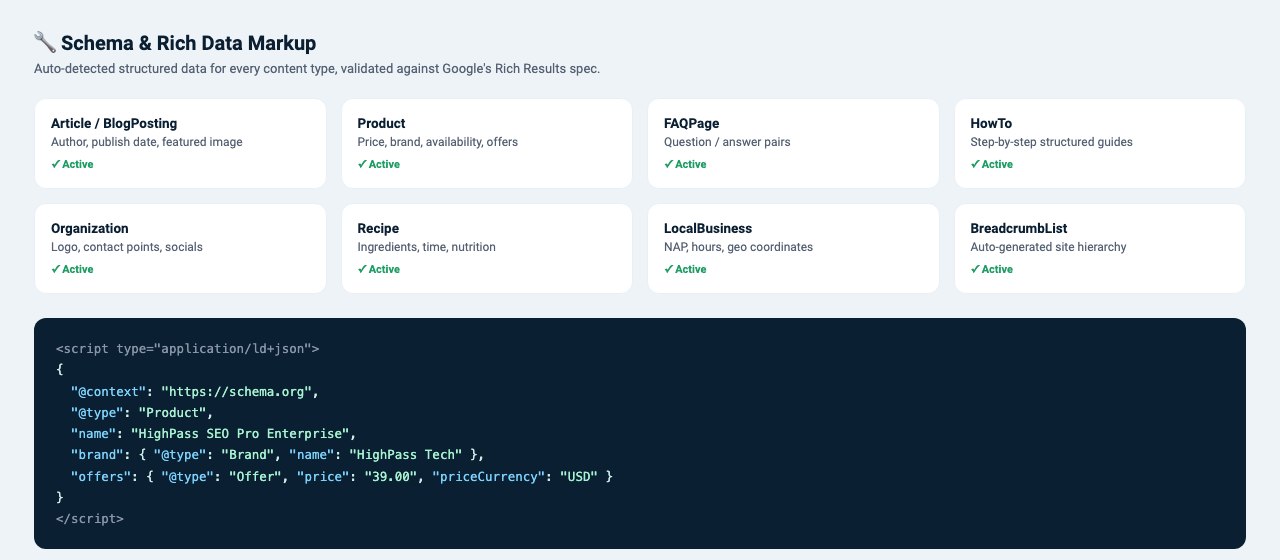Click the opening script tag line

tap(188, 349)
